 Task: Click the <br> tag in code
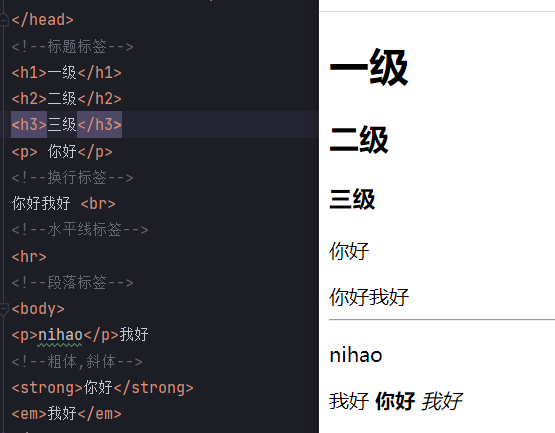tap(98, 204)
